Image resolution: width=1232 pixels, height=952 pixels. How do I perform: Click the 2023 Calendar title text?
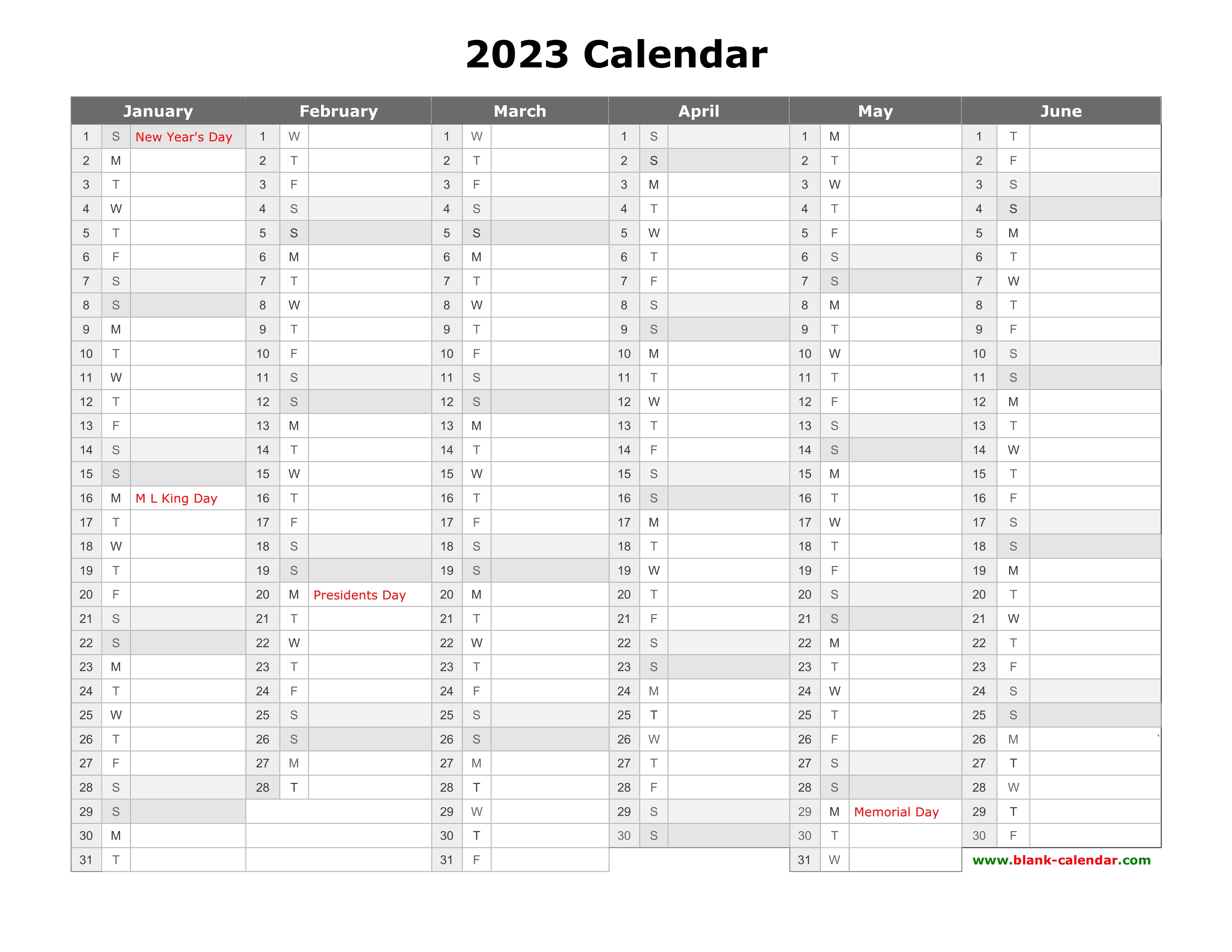pos(616,47)
